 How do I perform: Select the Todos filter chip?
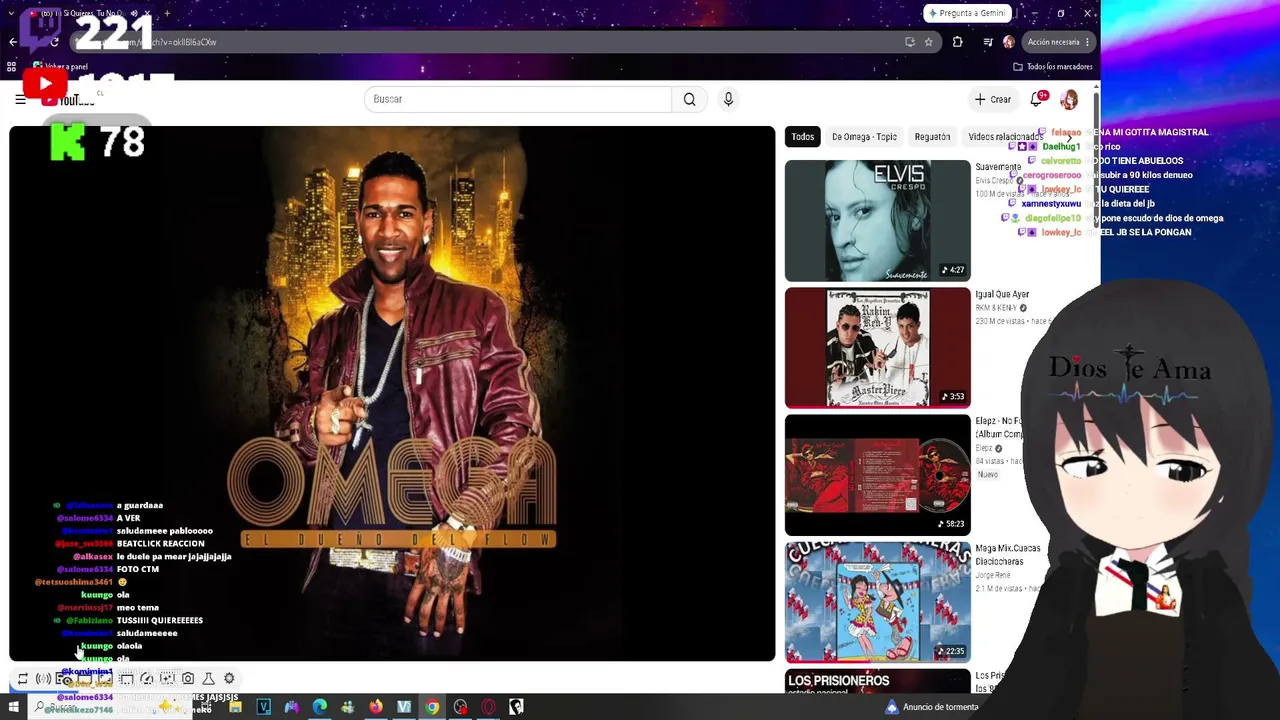[803, 137]
